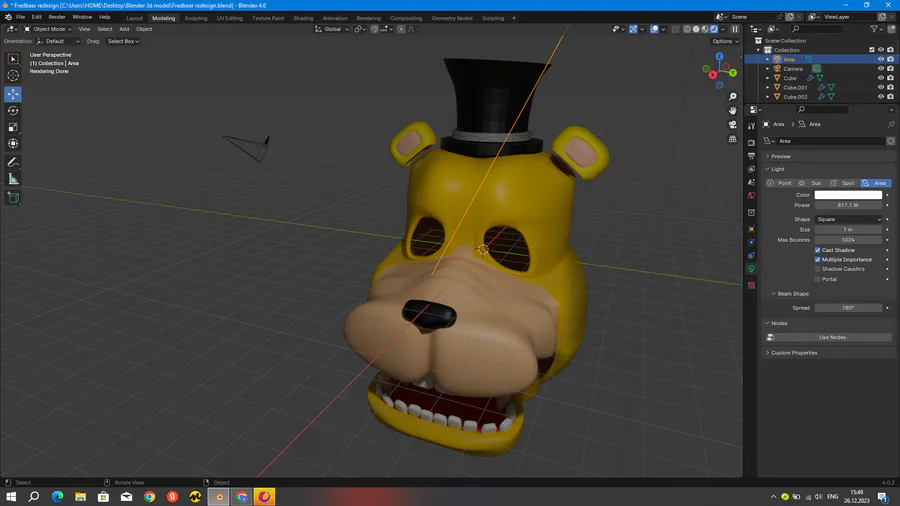
Task: Disable Multiple Importance checkbox
Action: tap(817, 259)
